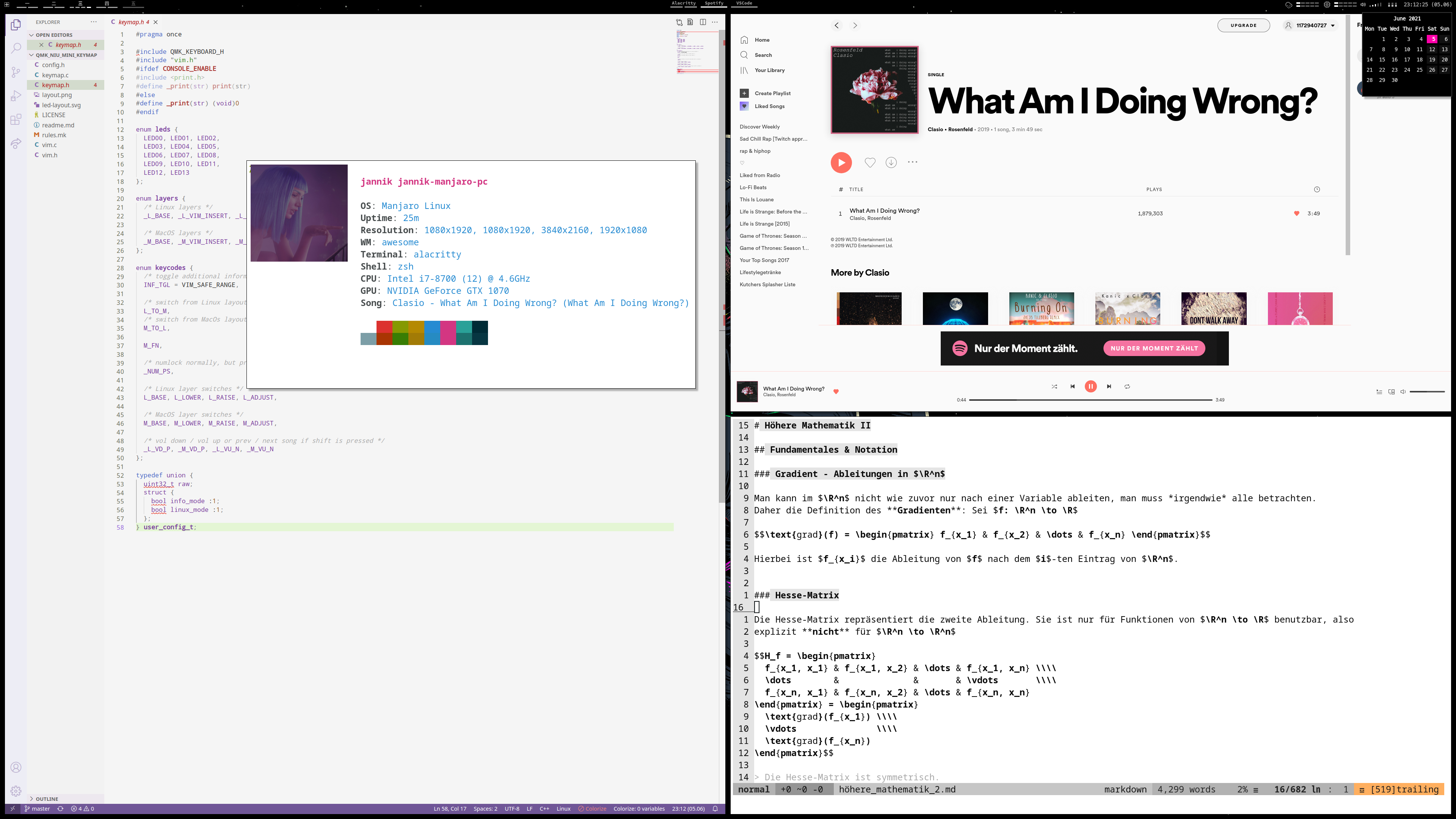Go to previous track in Spotify
Image resolution: width=1456 pixels, height=819 pixels.
[1072, 387]
